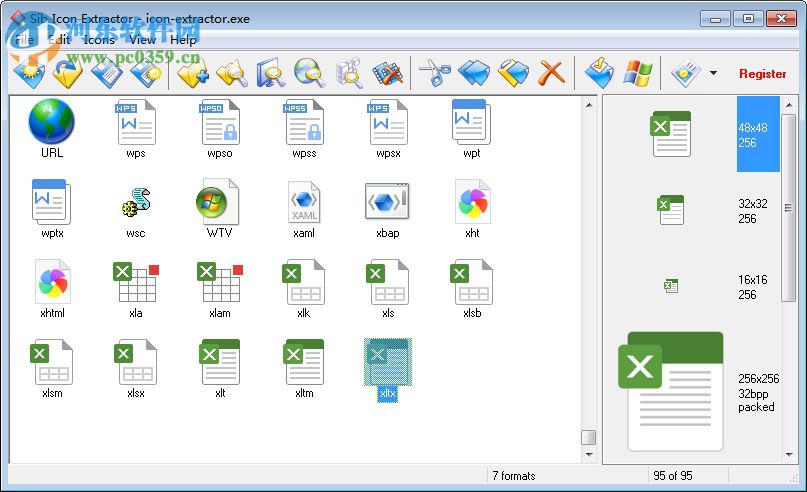Select the 16x16 256 format entry
Image resolution: width=807 pixels, height=492 pixels.
[x=752, y=287]
